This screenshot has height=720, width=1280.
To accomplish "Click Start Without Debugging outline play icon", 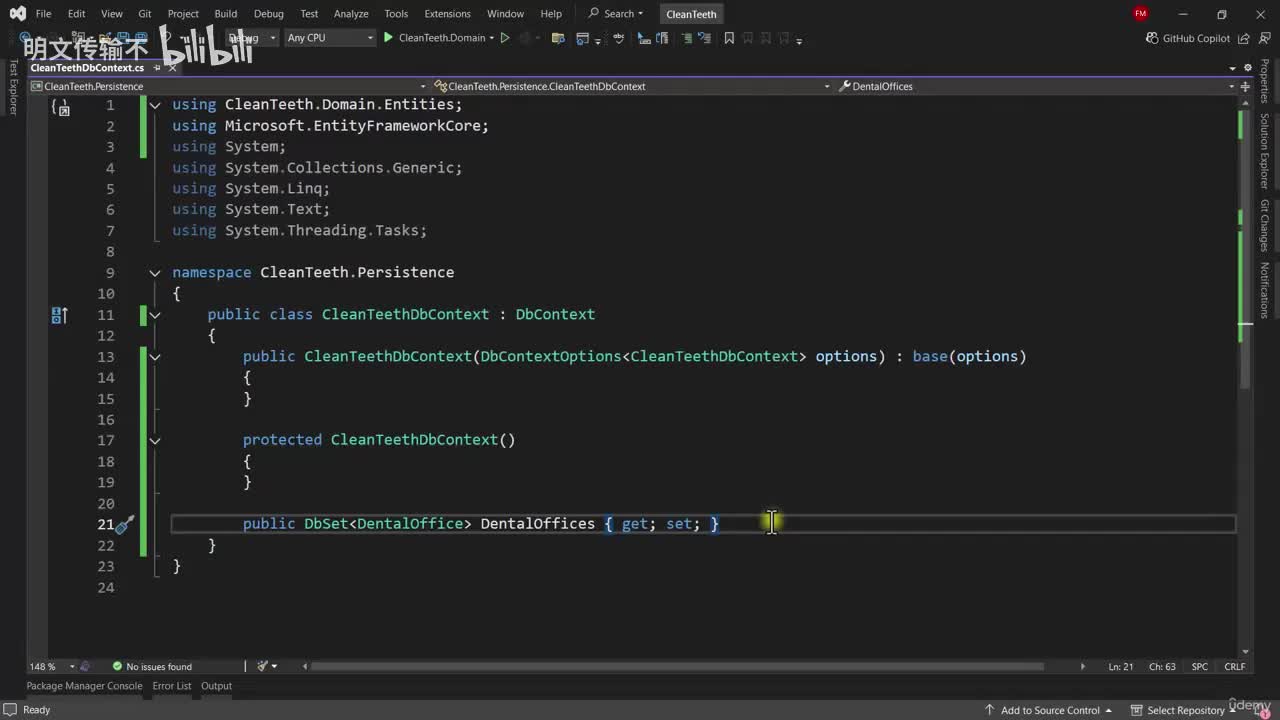I will click(505, 38).
